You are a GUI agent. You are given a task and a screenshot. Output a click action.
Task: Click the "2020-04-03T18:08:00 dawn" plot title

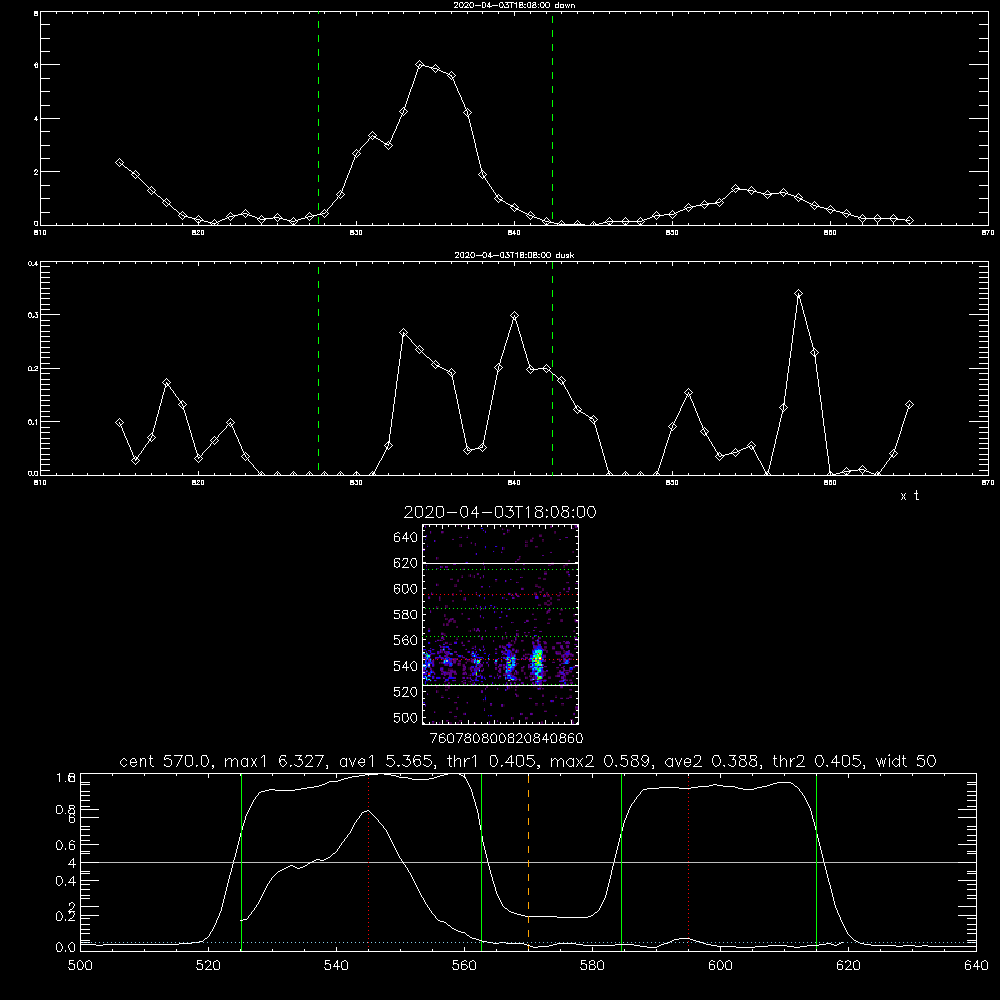514,5
